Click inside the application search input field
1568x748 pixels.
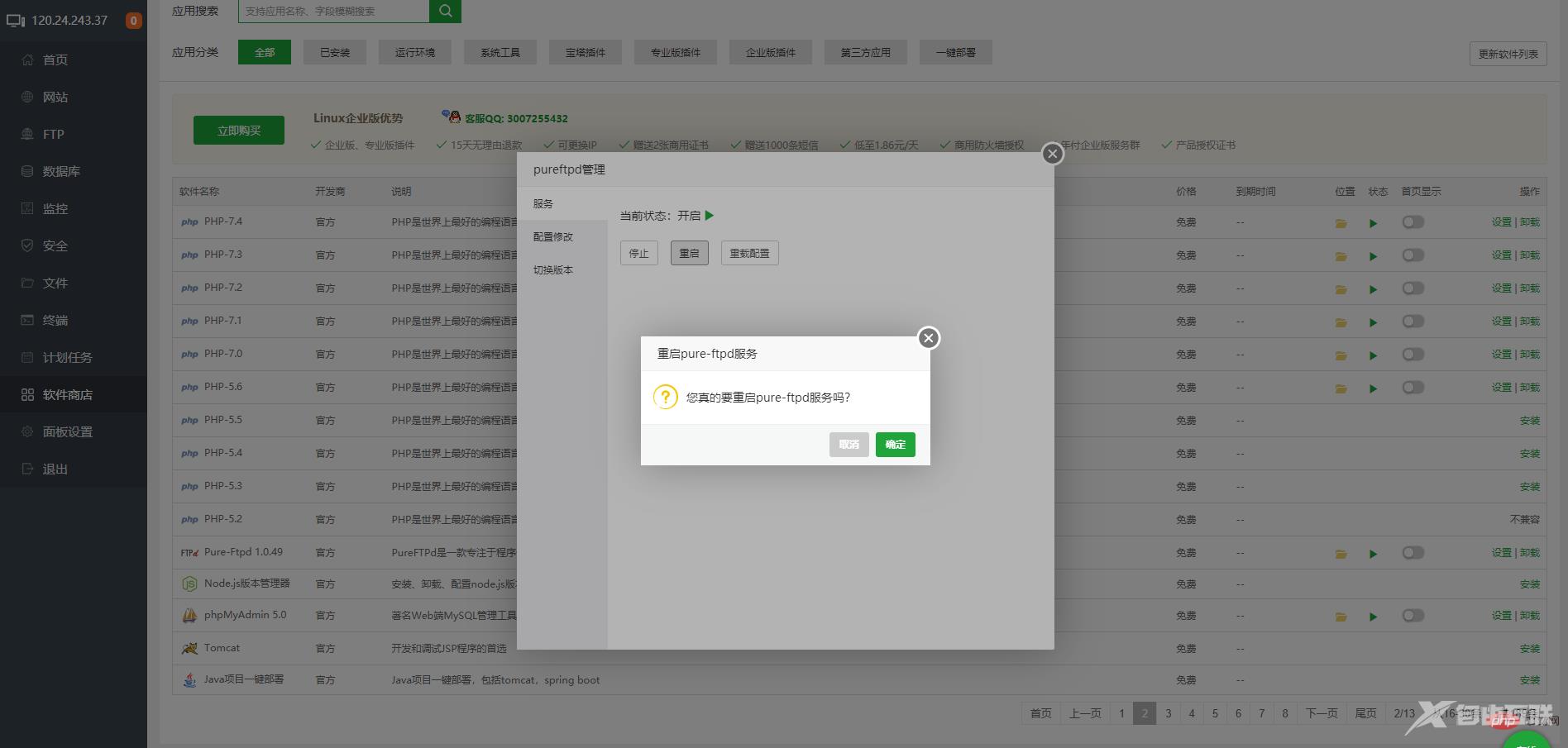tap(331, 11)
